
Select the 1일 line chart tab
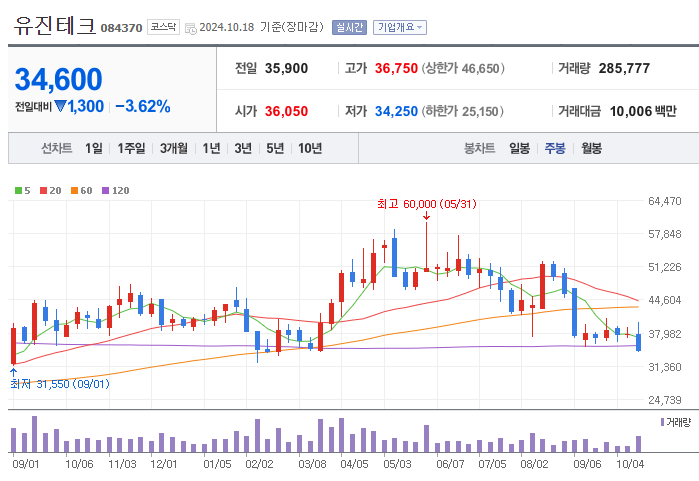click(94, 148)
